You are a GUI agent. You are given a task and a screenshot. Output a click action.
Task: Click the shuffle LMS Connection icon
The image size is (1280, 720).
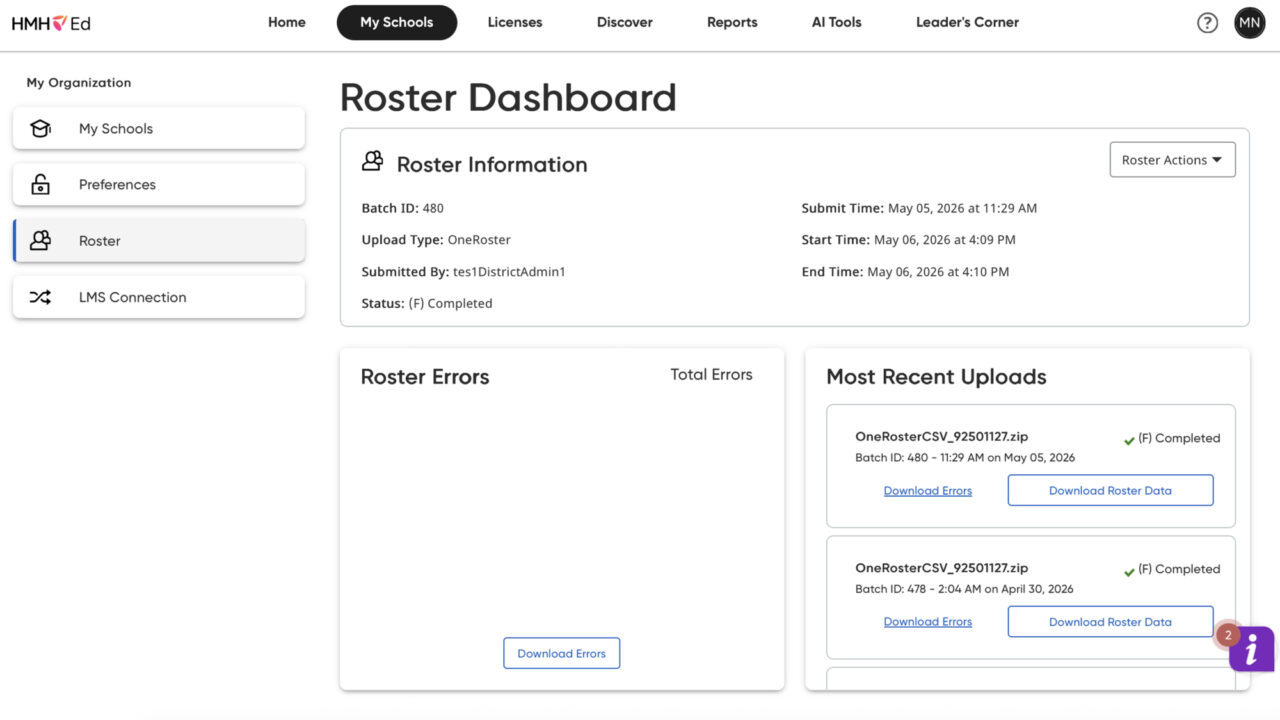point(40,297)
